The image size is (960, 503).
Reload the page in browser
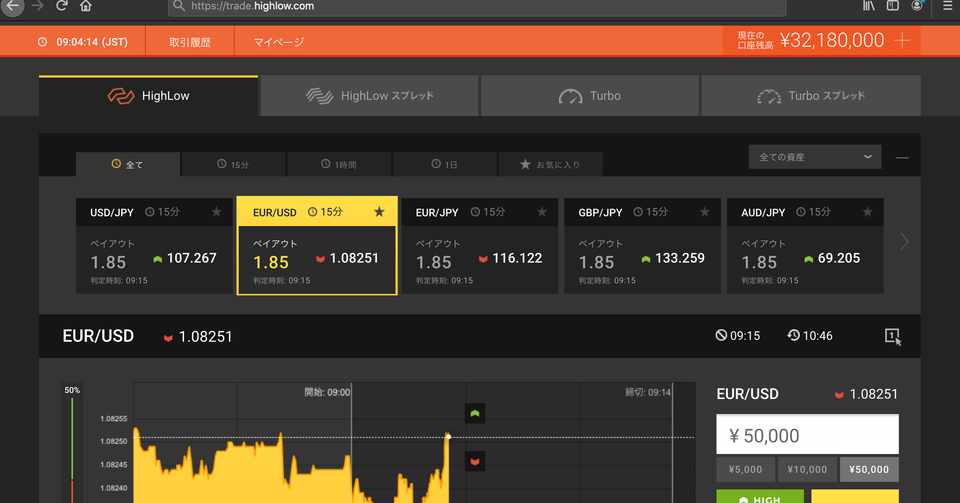pos(61,6)
